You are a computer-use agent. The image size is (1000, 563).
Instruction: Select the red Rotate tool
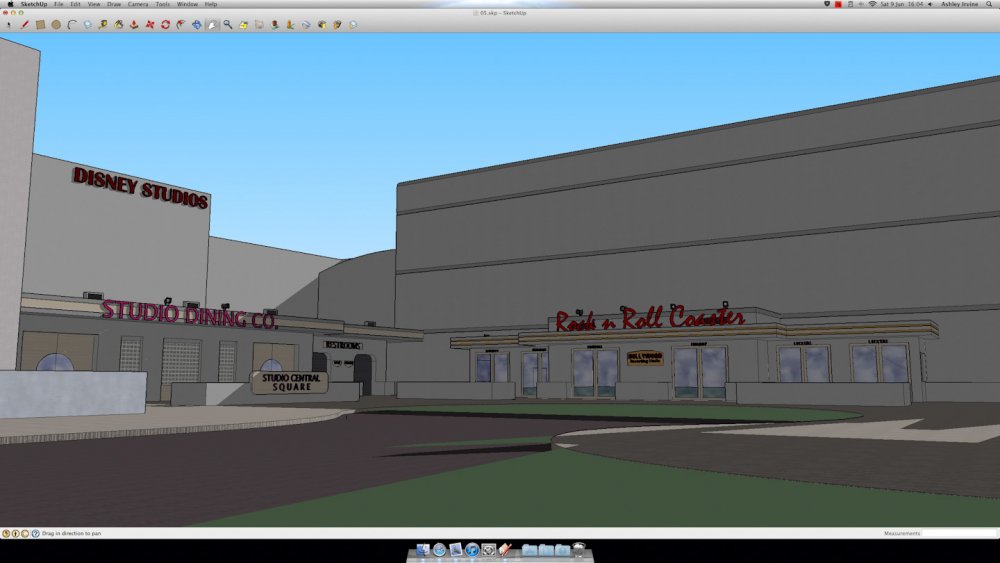pyautogui.click(x=165, y=25)
